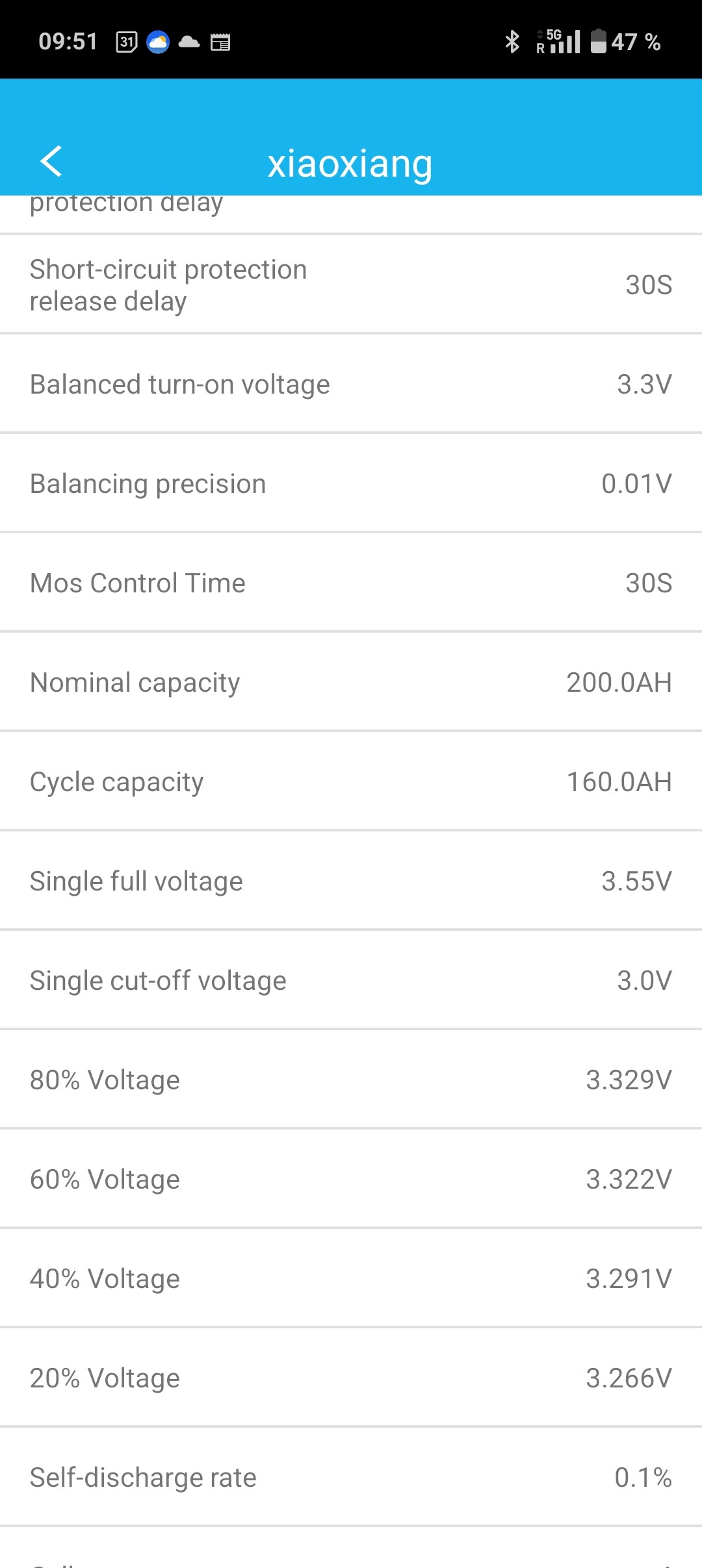
Task: Tap the cloud notification icon
Action: pos(189,42)
